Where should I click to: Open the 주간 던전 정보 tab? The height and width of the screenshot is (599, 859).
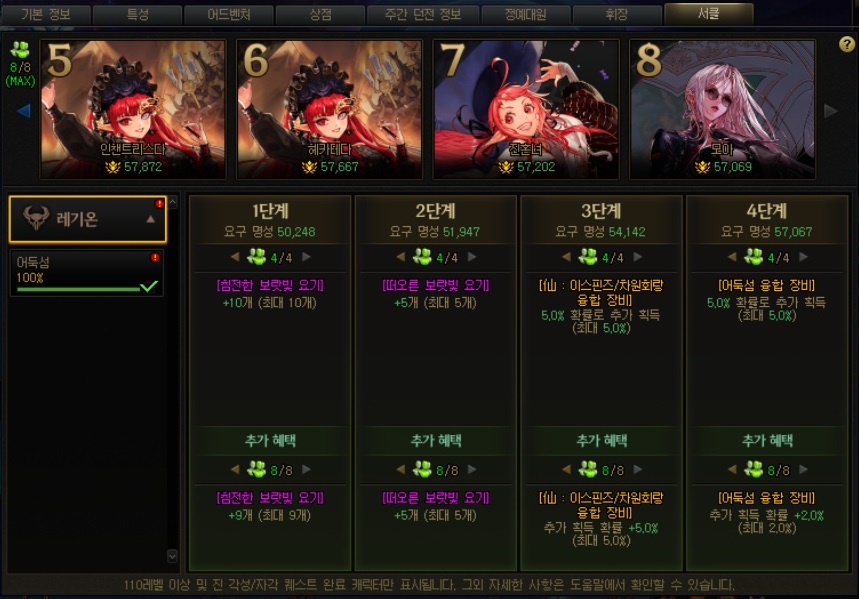point(423,14)
